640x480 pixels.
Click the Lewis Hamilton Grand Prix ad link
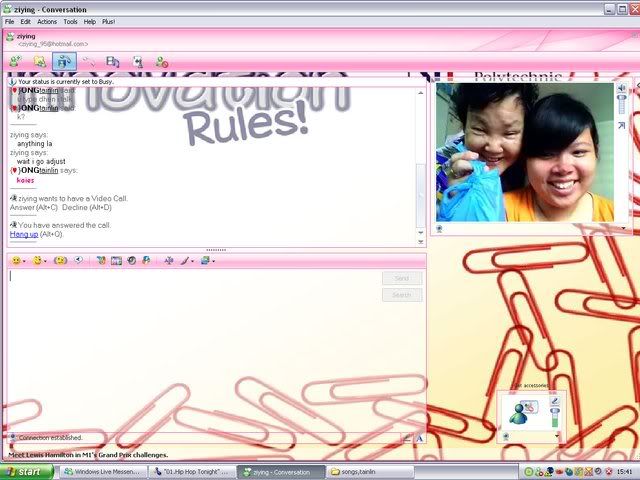pyautogui.click(x=88, y=455)
